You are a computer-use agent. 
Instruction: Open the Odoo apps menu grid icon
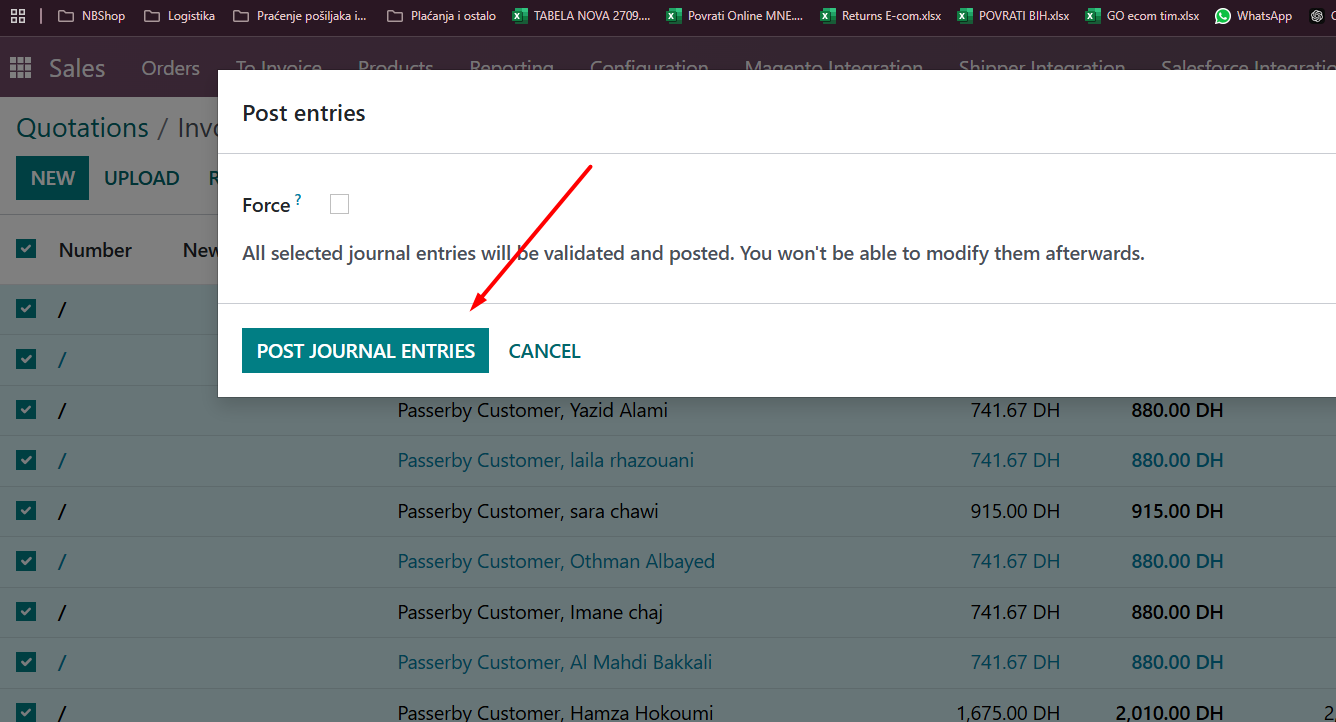pyautogui.click(x=20, y=68)
